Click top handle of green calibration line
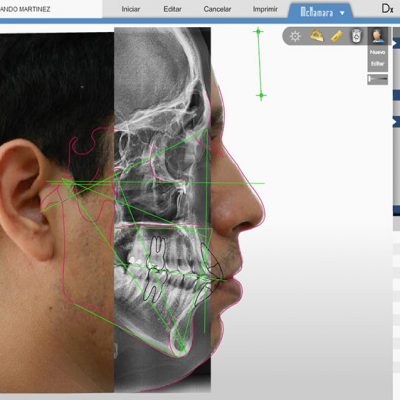The image size is (400, 400). click(258, 32)
